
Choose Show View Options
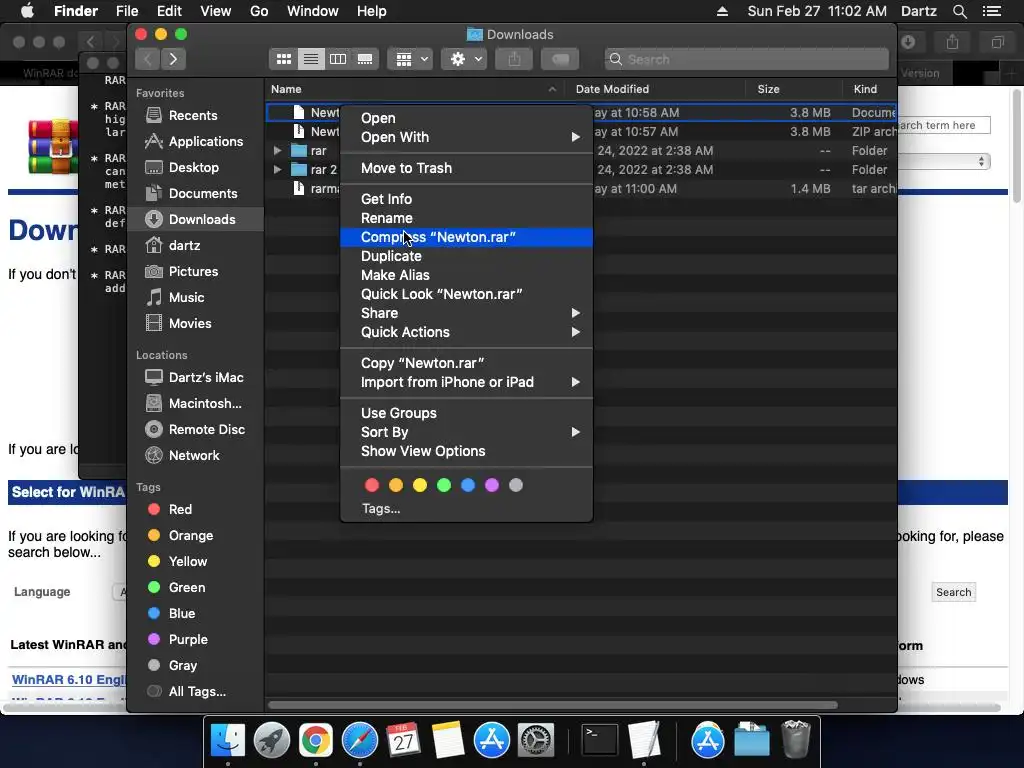tap(466, 451)
